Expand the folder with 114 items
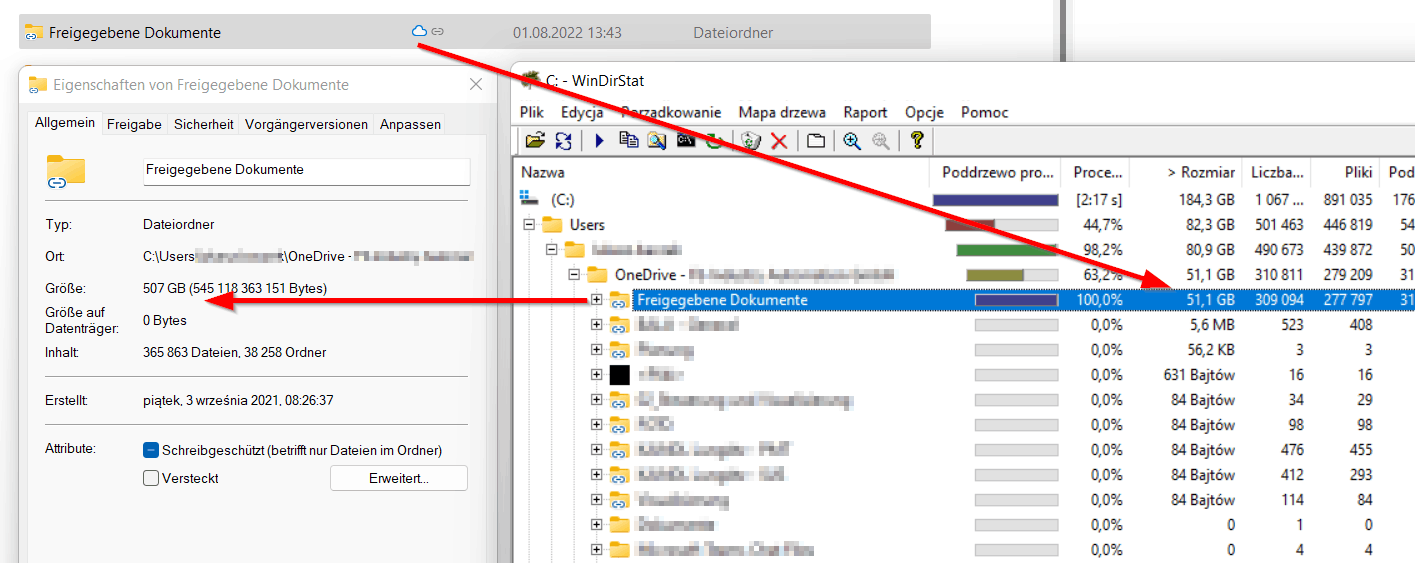The height and width of the screenshot is (563, 1415). click(597, 499)
